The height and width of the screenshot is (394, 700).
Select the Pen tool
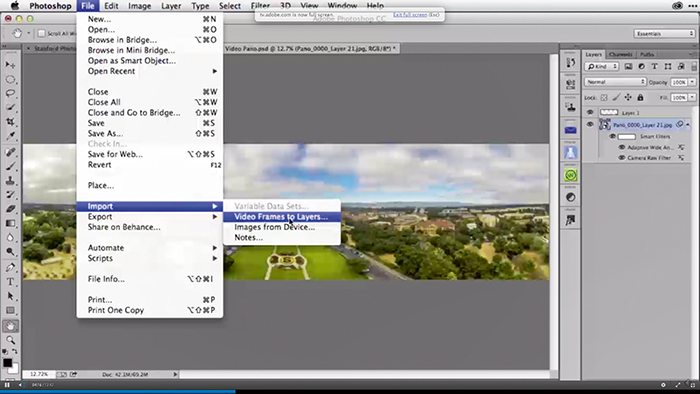(x=10, y=268)
